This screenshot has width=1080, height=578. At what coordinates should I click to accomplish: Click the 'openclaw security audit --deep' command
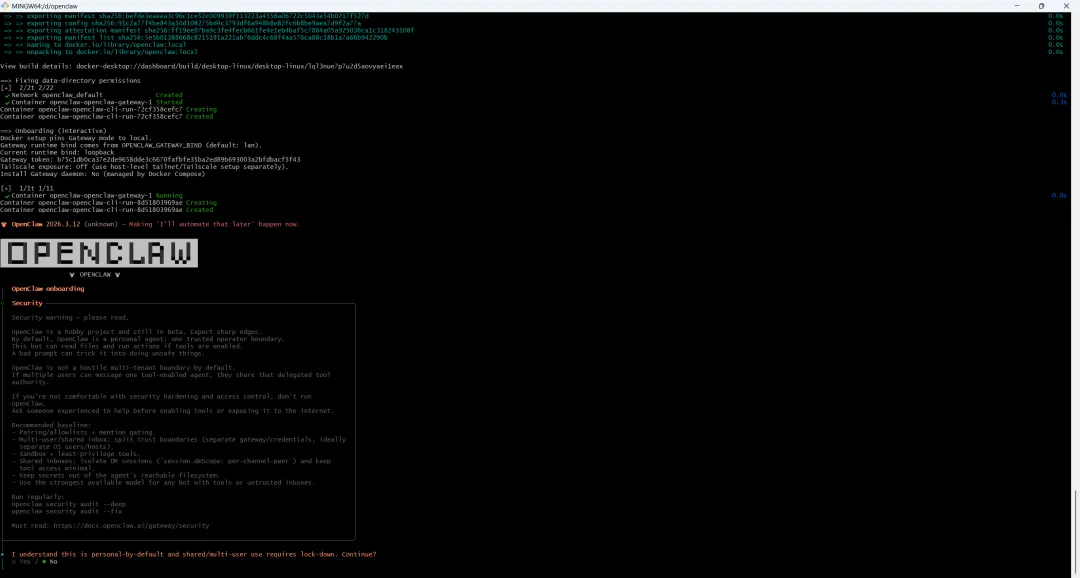[x=68, y=504]
